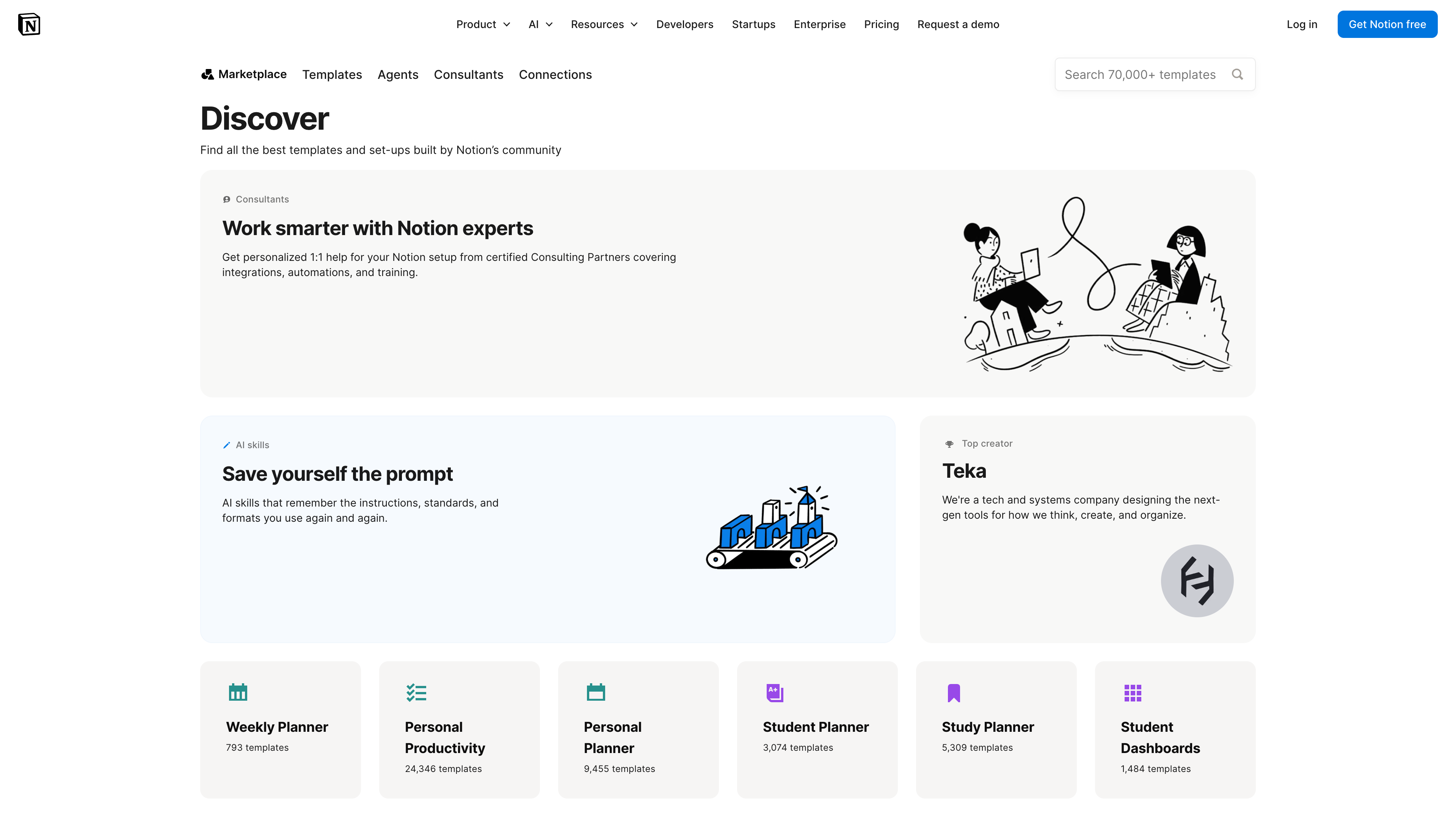This screenshot has height=819, width=1456.
Task: Open the Save yourself the prompt heading
Action: [x=337, y=474]
